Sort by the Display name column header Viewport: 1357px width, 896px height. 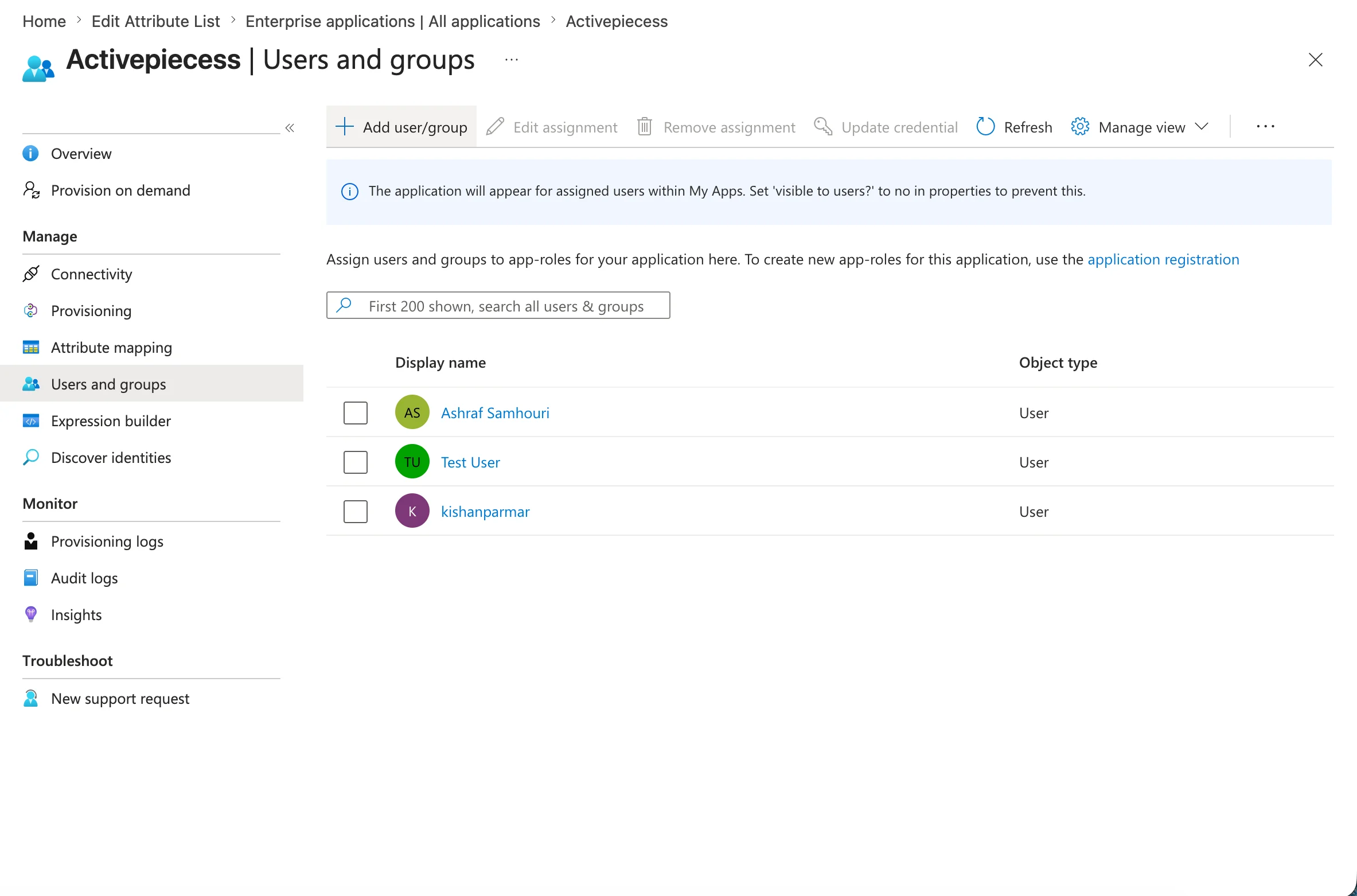pyautogui.click(x=440, y=363)
